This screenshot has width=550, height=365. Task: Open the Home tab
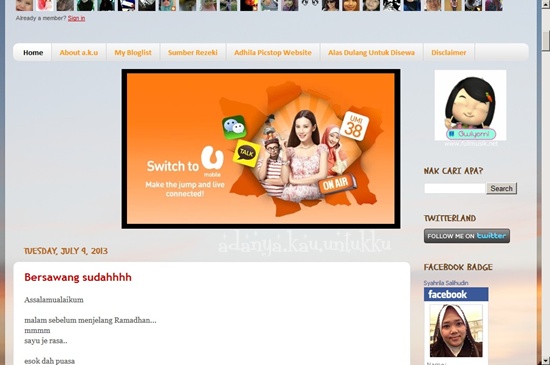(33, 53)
